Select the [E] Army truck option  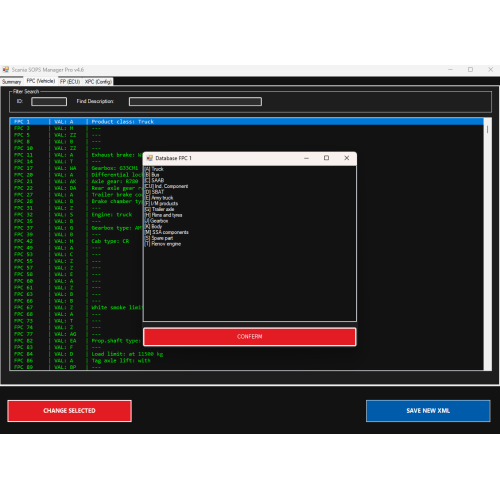point(159,198)
